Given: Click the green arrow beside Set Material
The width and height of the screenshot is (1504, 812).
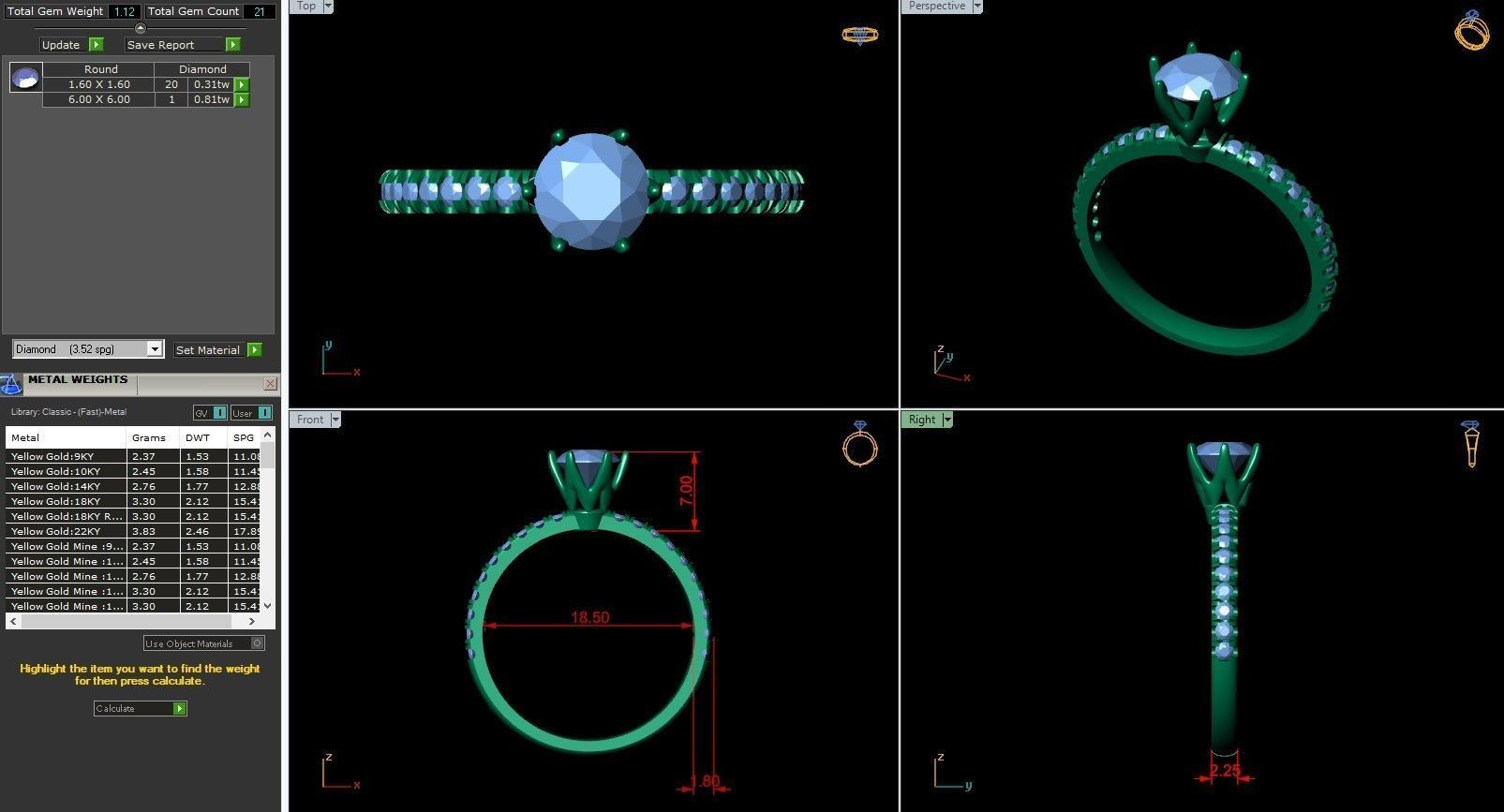Looking at the screenshot, I should [254, 350].
